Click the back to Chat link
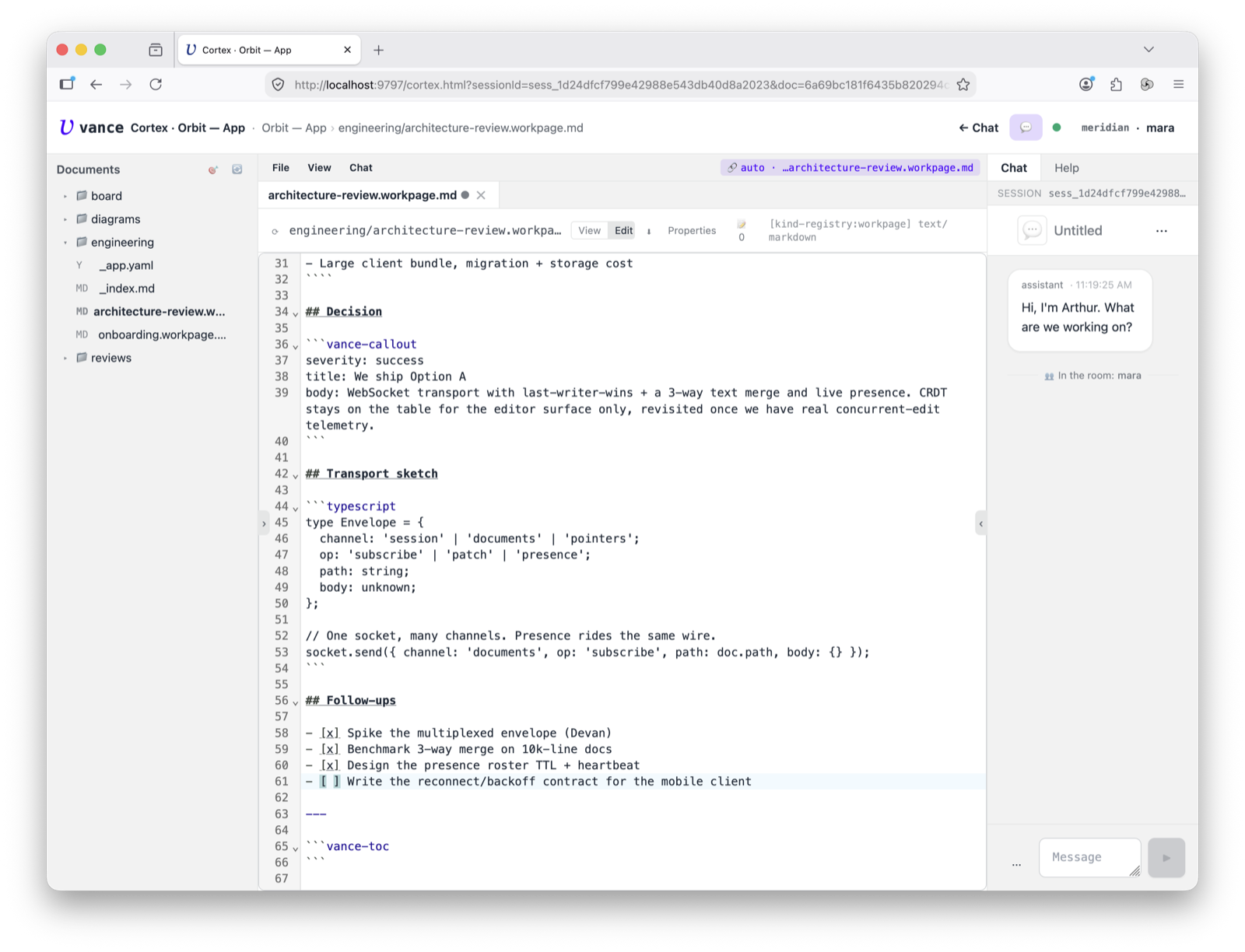The height and width of the screenshot is (952, 1245). point(978,128)
